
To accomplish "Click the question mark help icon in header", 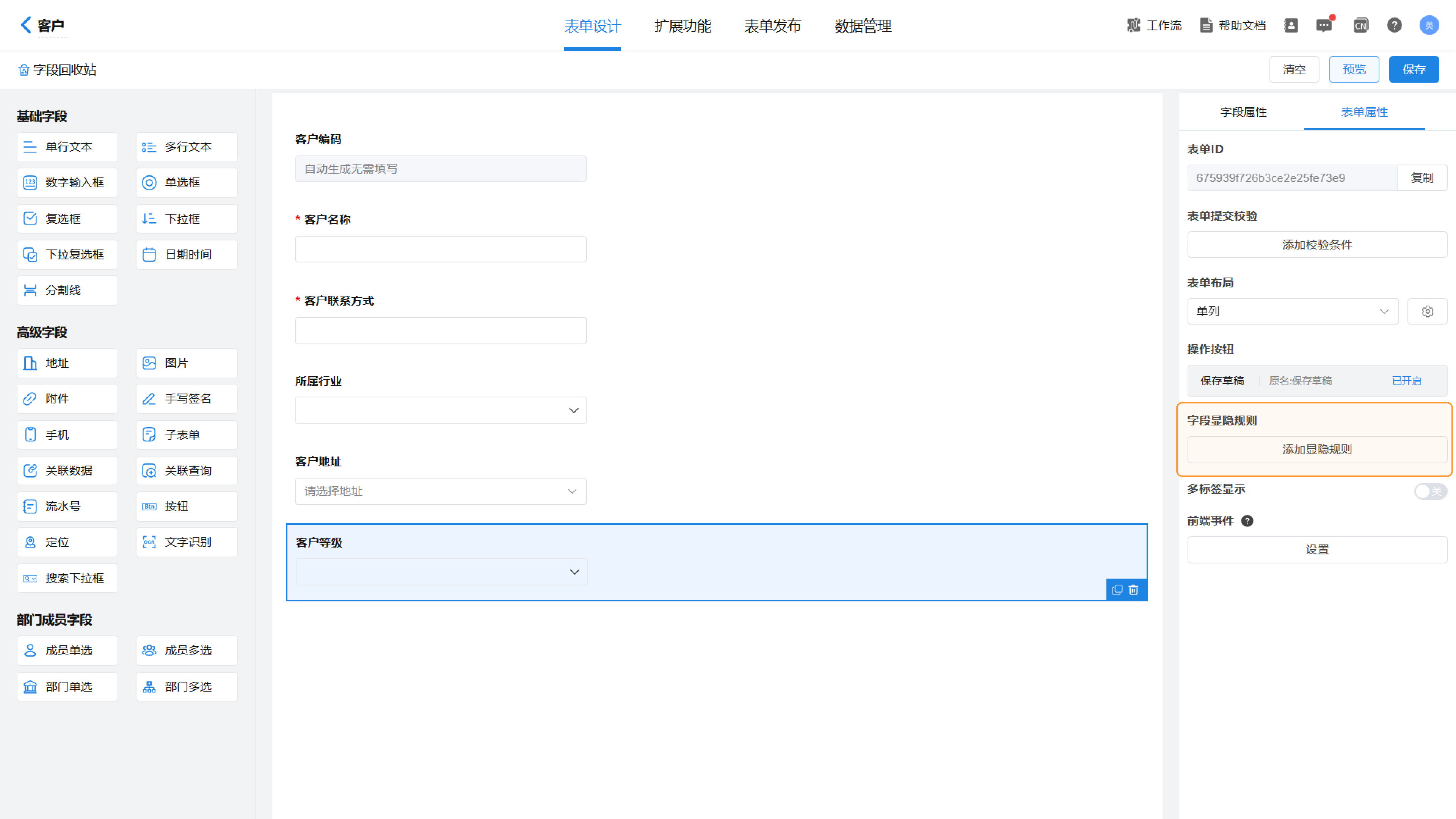I will (x=1395, y=25).
